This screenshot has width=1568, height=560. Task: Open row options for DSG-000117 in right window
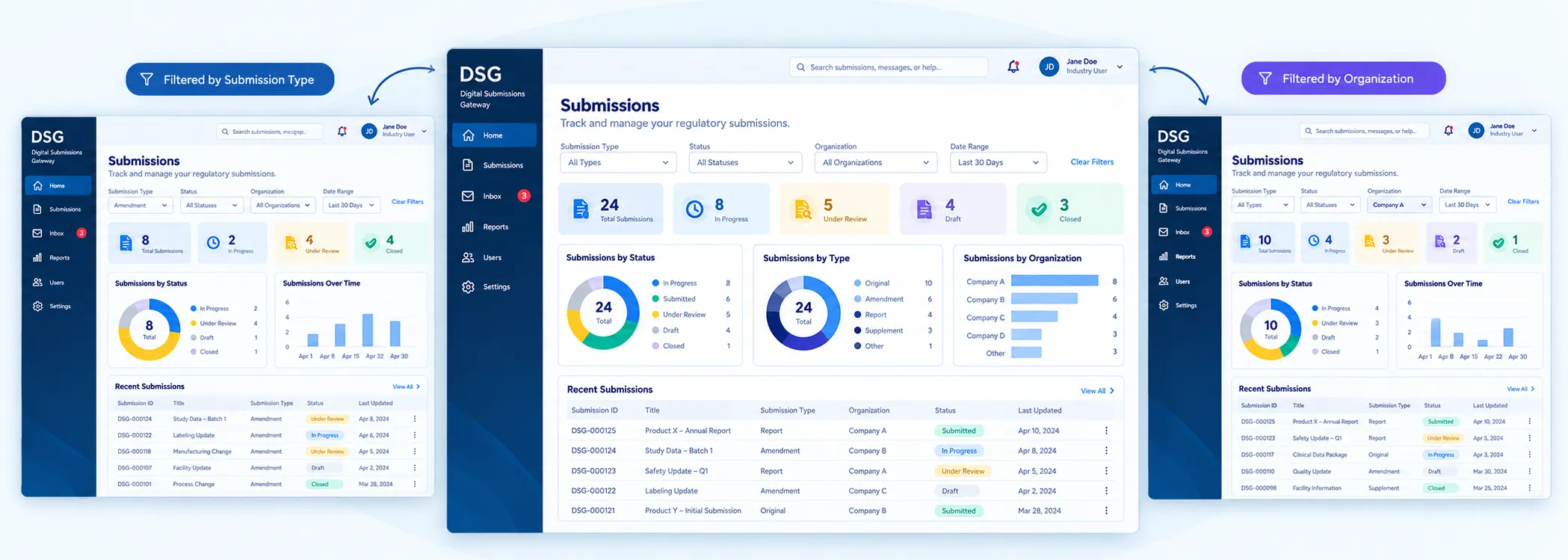pos(1530,455)
